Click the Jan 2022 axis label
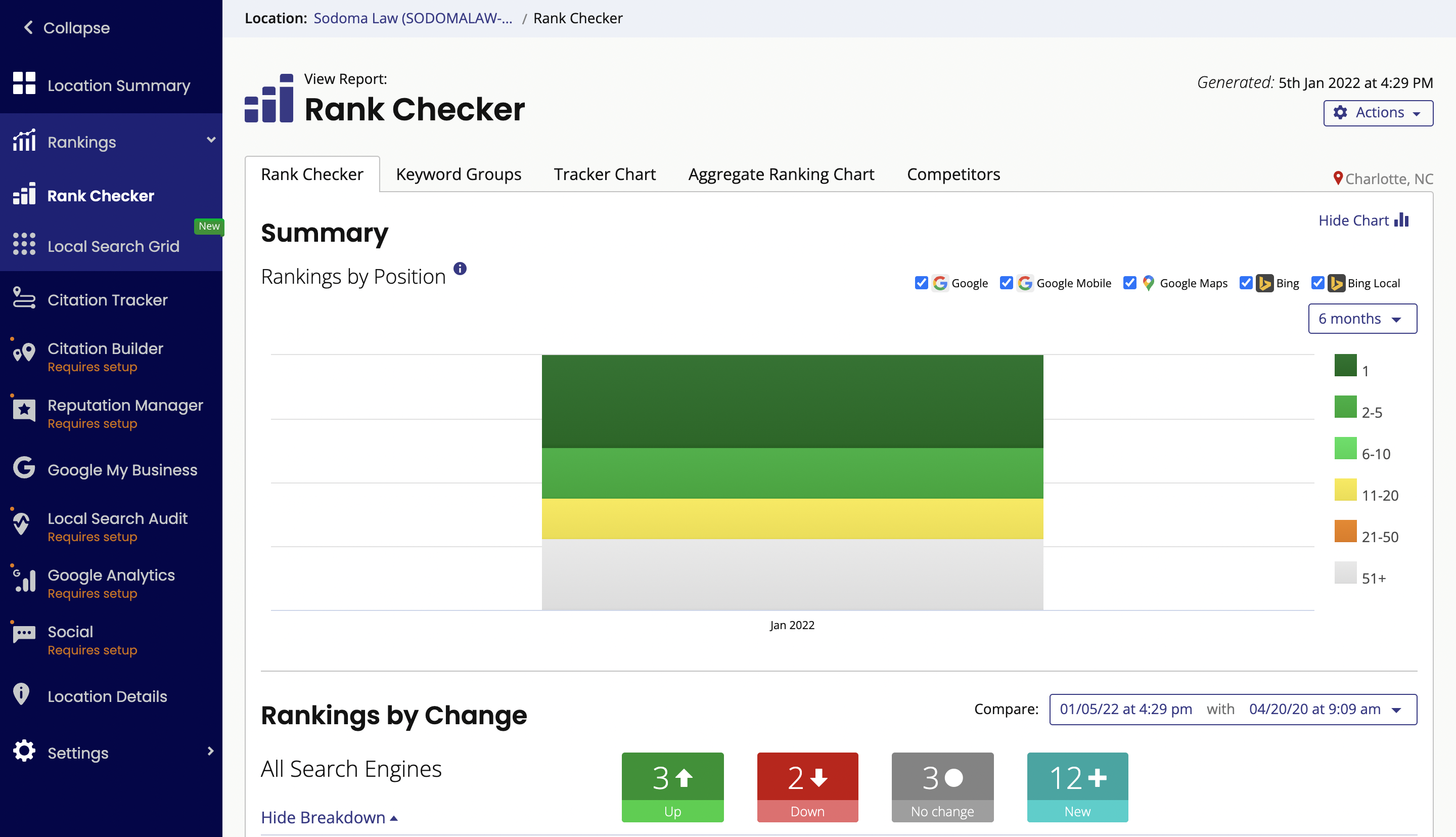 (792, 625)
